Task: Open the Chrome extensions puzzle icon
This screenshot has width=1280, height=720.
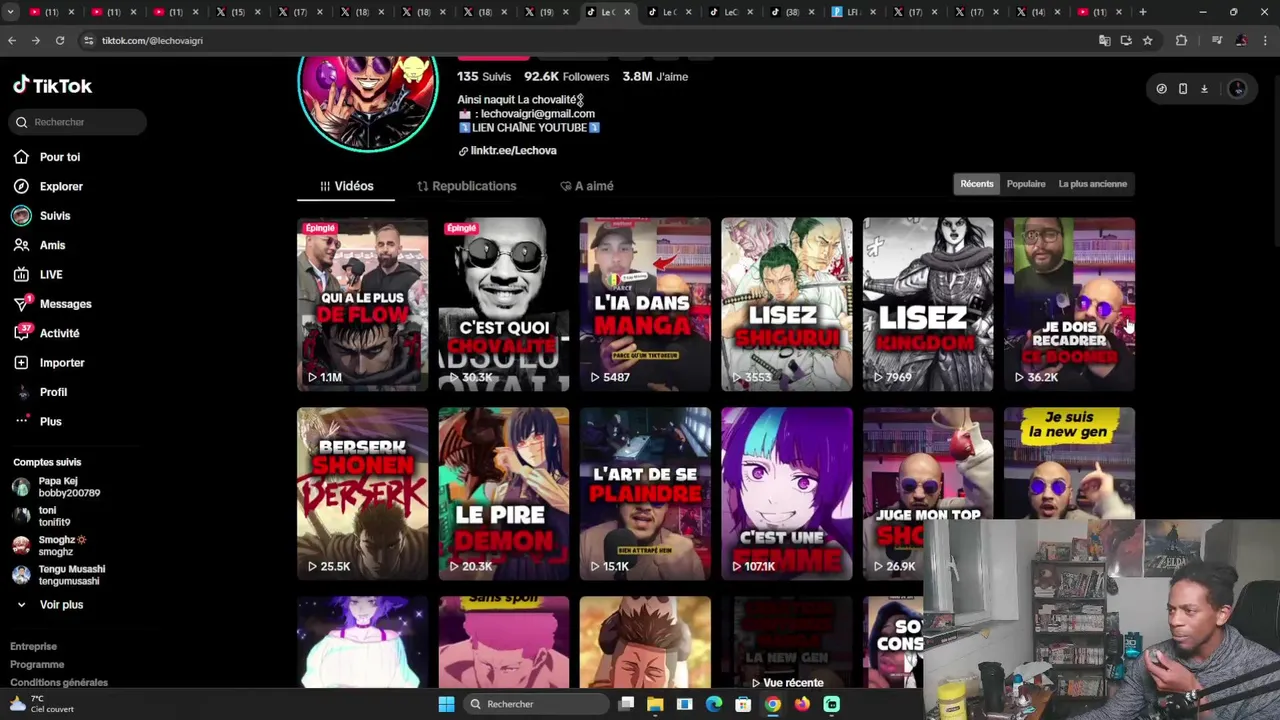Action: coord(1181,41)
